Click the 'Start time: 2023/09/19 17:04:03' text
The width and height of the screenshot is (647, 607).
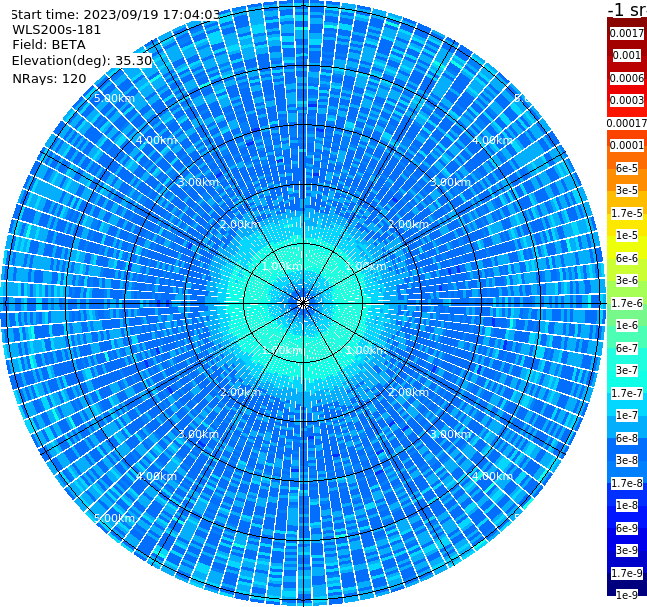pyautogui.click(x=116, y=15)
